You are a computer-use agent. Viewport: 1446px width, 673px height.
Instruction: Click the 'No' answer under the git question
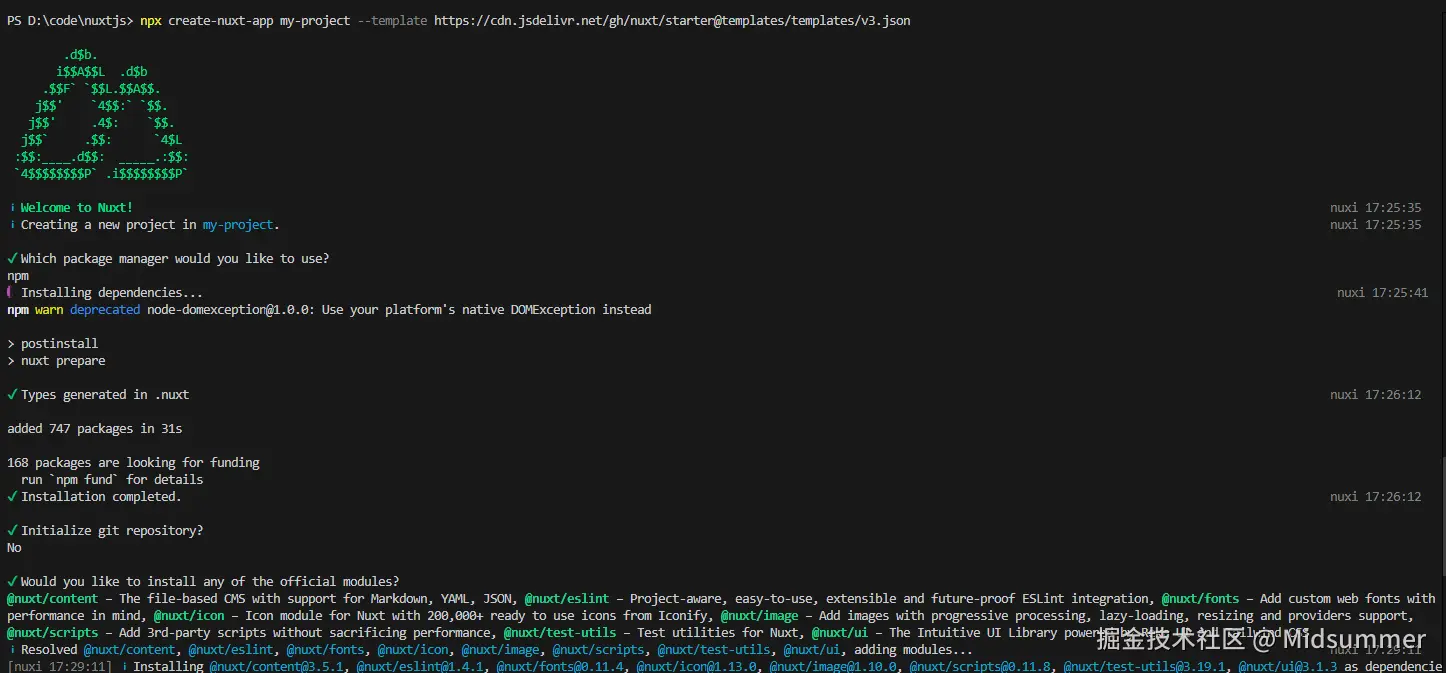tap(14, 548)
